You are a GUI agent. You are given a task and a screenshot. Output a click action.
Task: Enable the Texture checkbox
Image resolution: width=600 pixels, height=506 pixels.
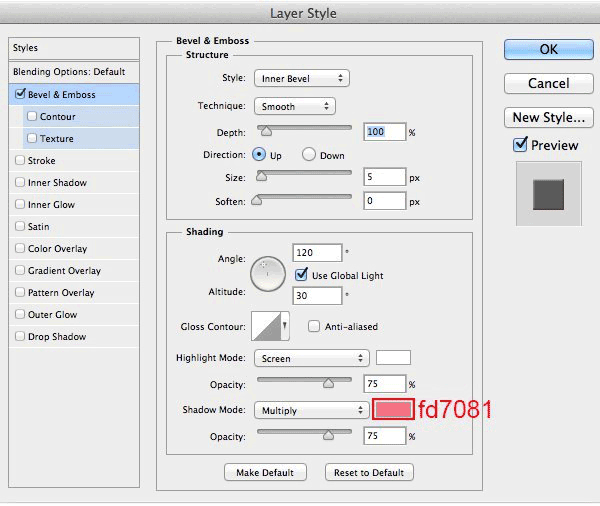click(x=32, y=138)
